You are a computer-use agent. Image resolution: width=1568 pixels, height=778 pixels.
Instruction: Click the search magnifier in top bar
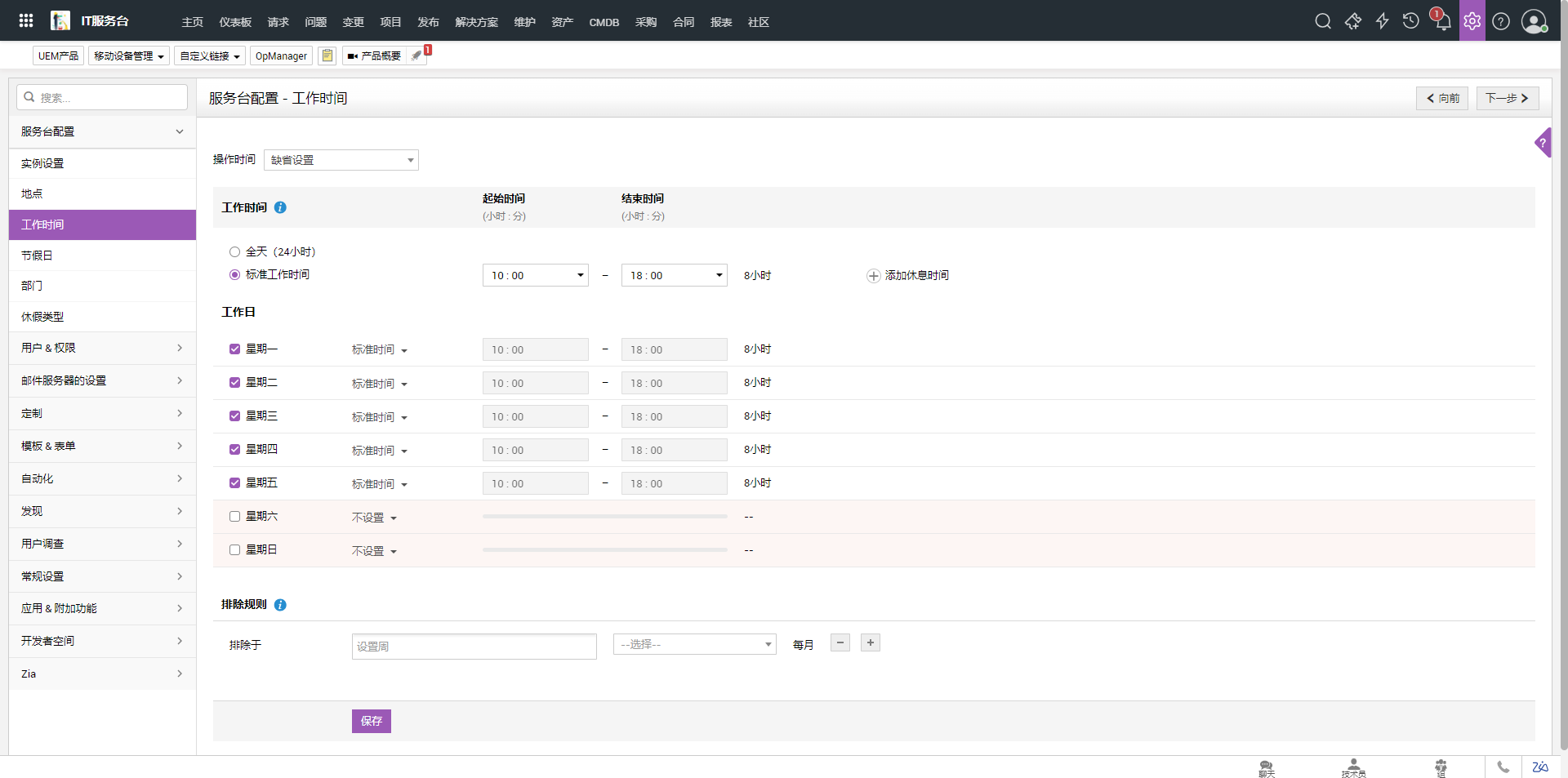[1323, 21]
